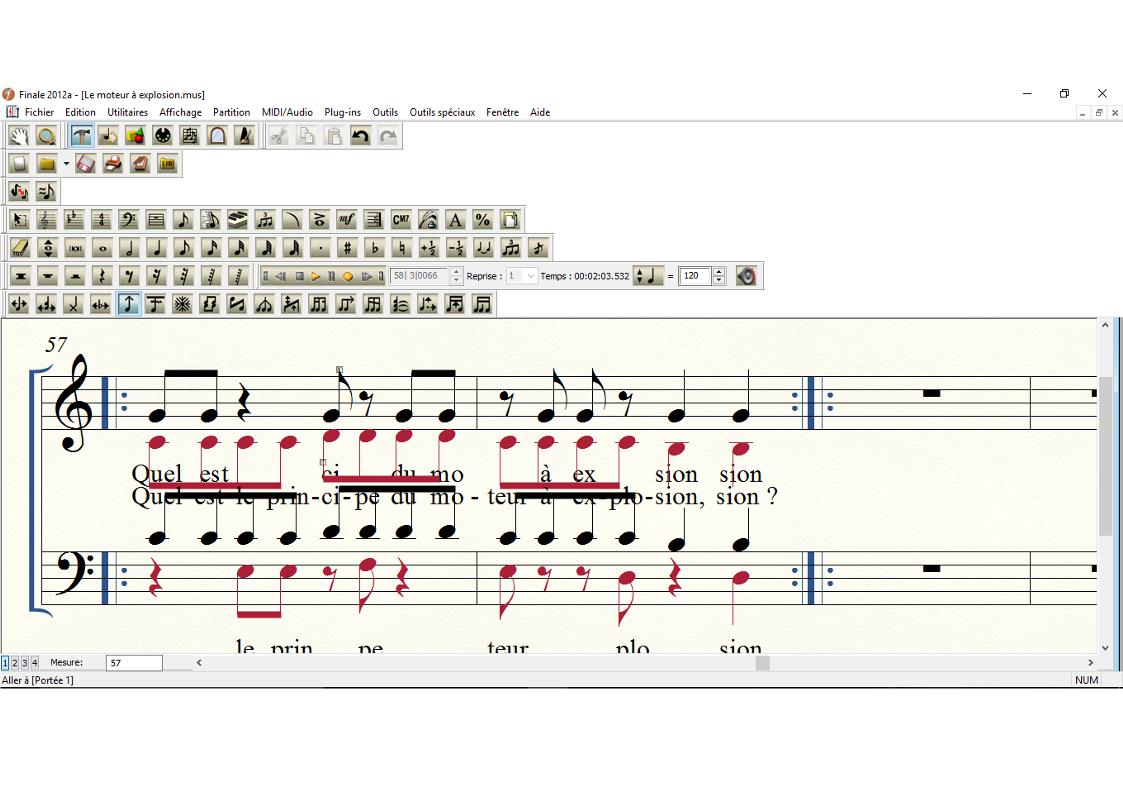The image size is (1123, 794).
Task: Open dropdown arrow beside folder icon
Action: 66,164
